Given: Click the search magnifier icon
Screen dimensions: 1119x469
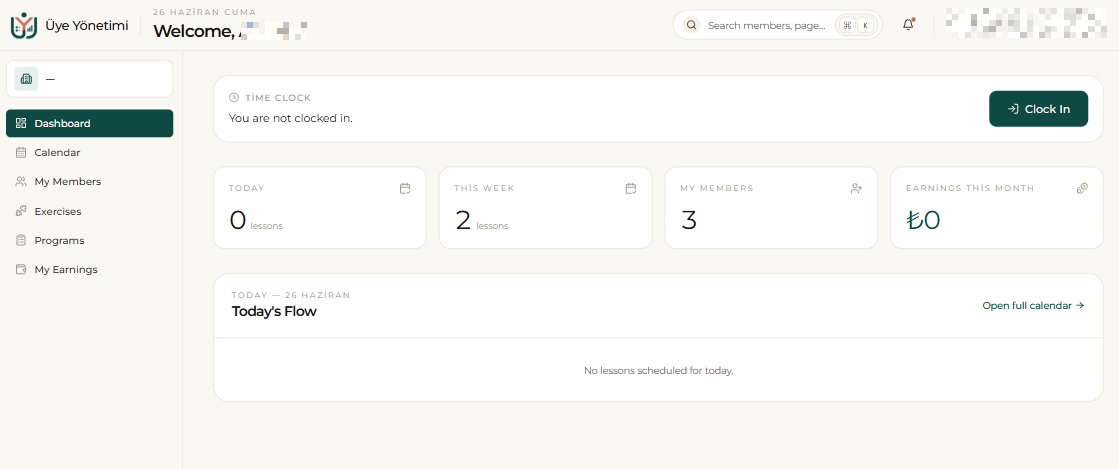Looking at the screenshot, I should 691,25.
